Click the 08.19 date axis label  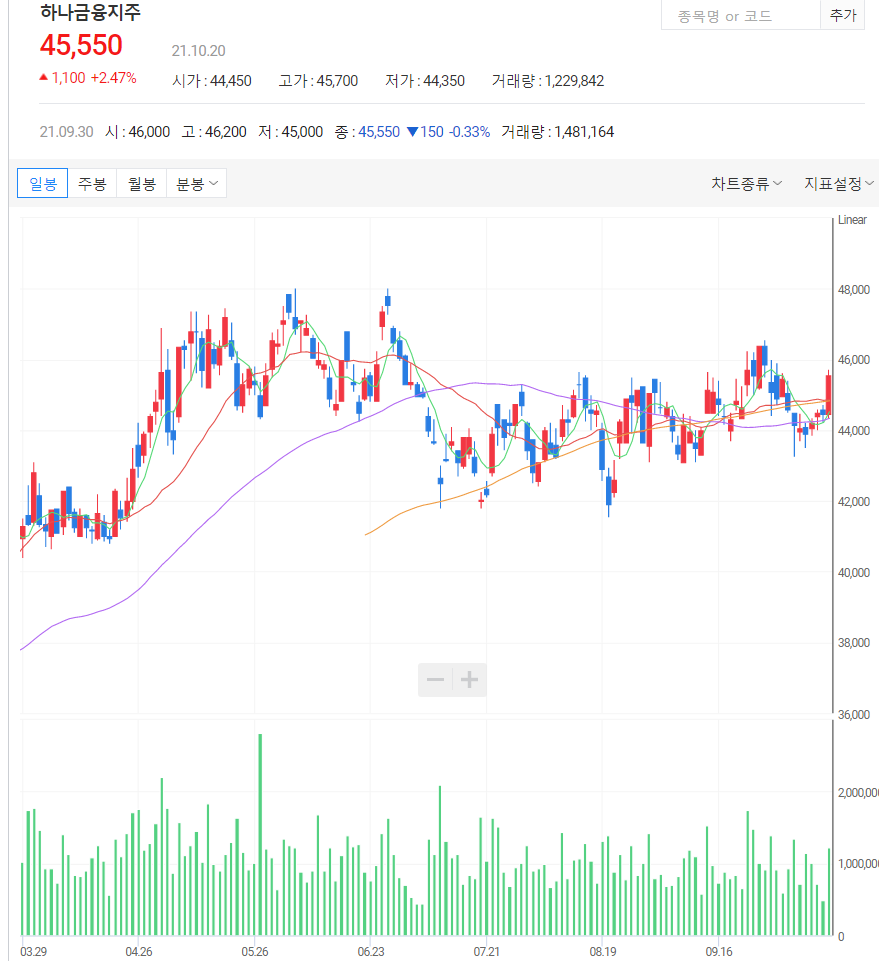[603, 951]
